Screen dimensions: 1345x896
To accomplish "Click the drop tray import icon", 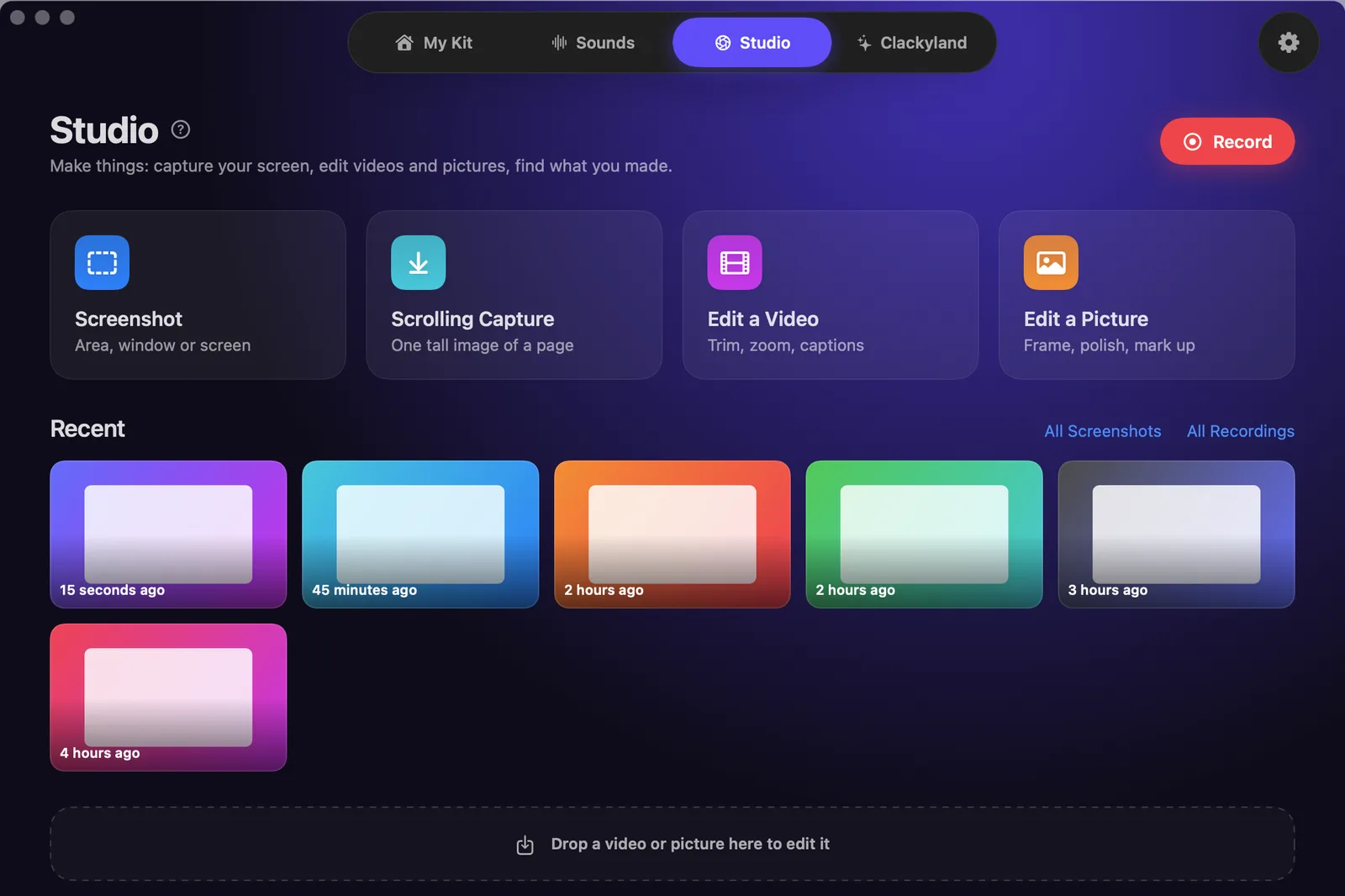I will (525, 845).
